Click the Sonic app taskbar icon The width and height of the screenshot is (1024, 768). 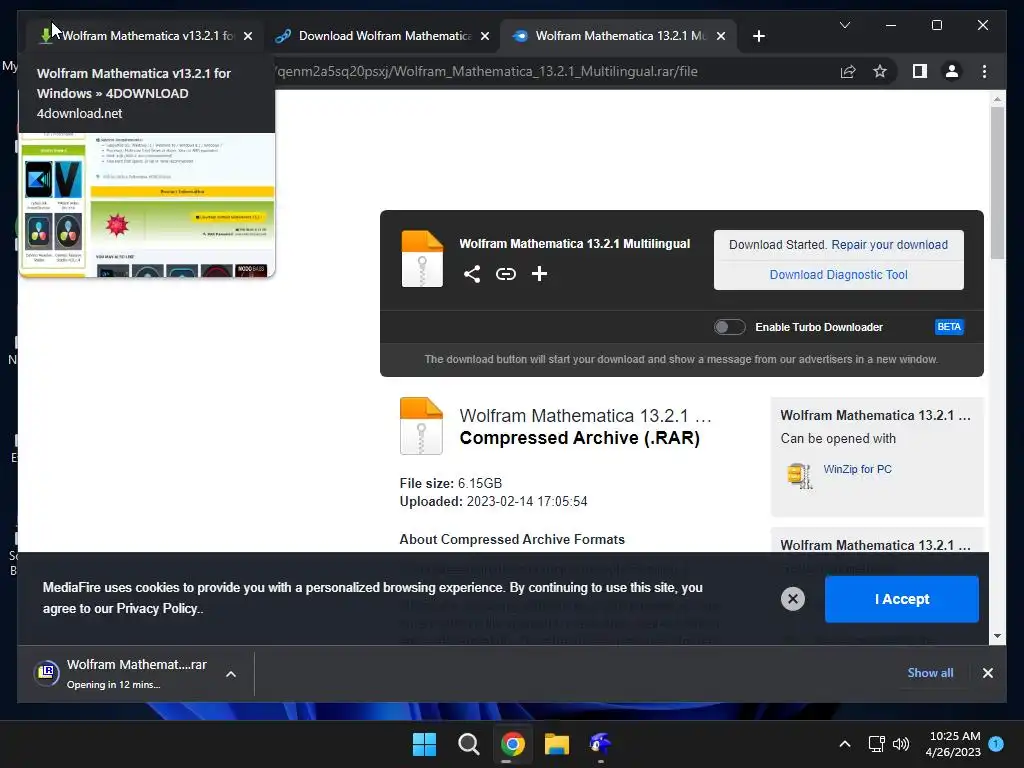point(600,744)
